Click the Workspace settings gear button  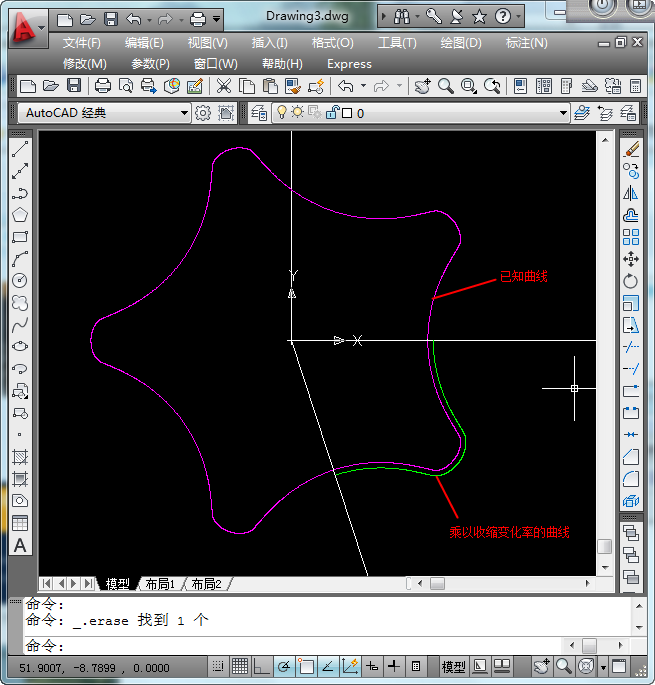(203, 113)
